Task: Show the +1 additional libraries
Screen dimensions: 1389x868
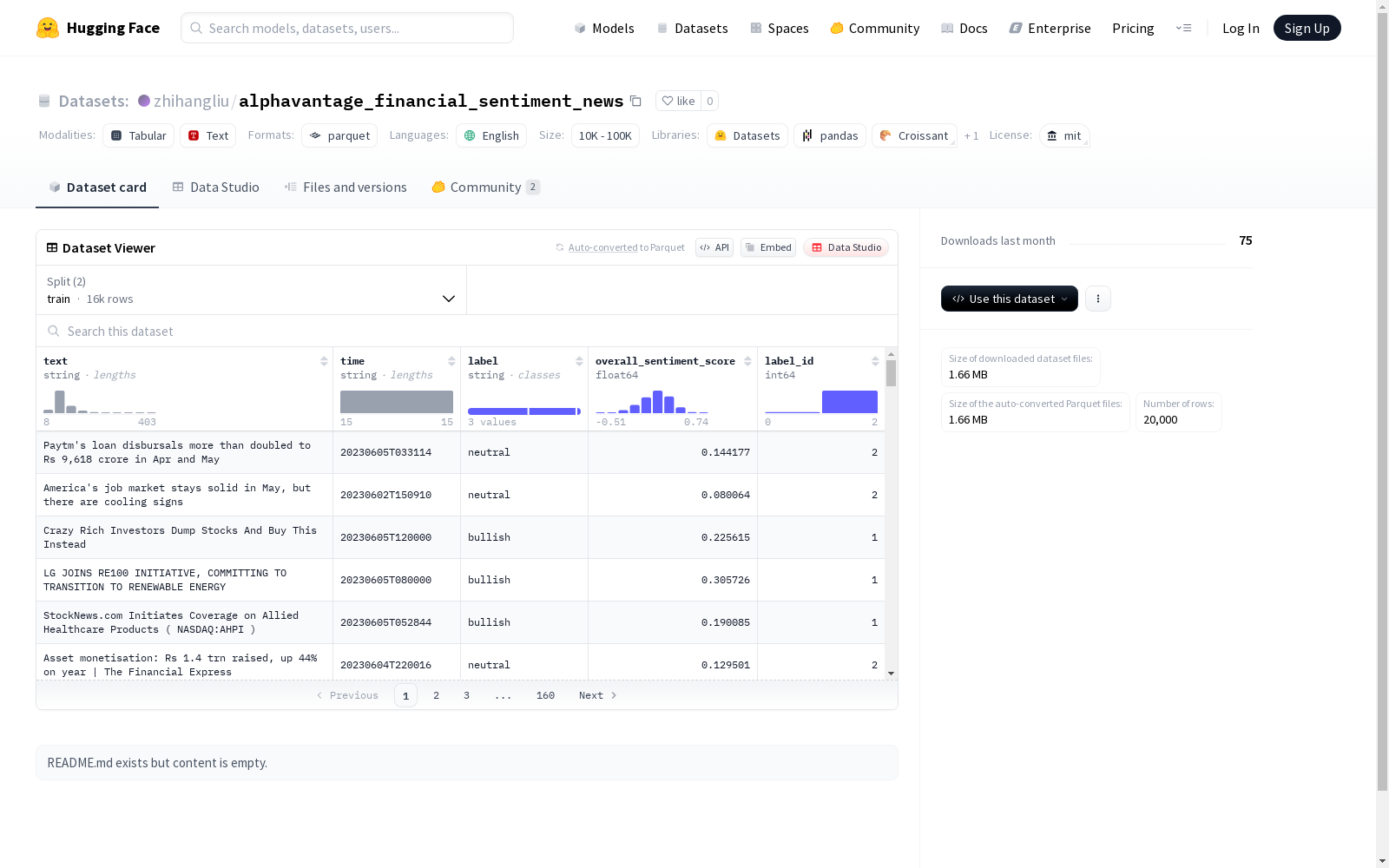Action: coord(971,135)
